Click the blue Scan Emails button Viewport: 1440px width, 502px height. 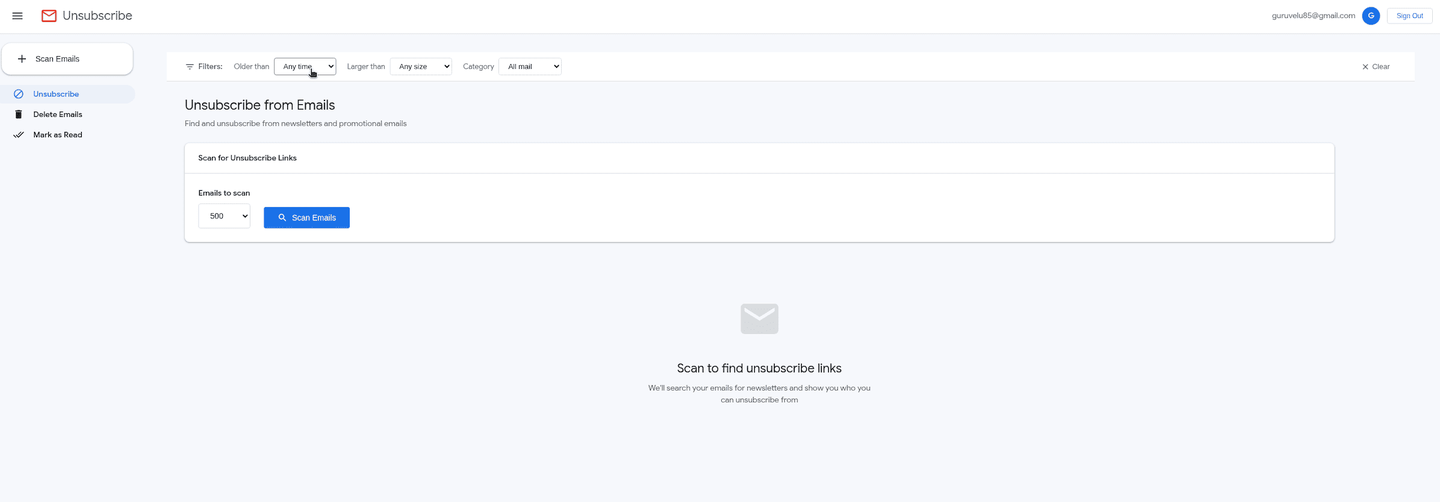tap(307, 217)
